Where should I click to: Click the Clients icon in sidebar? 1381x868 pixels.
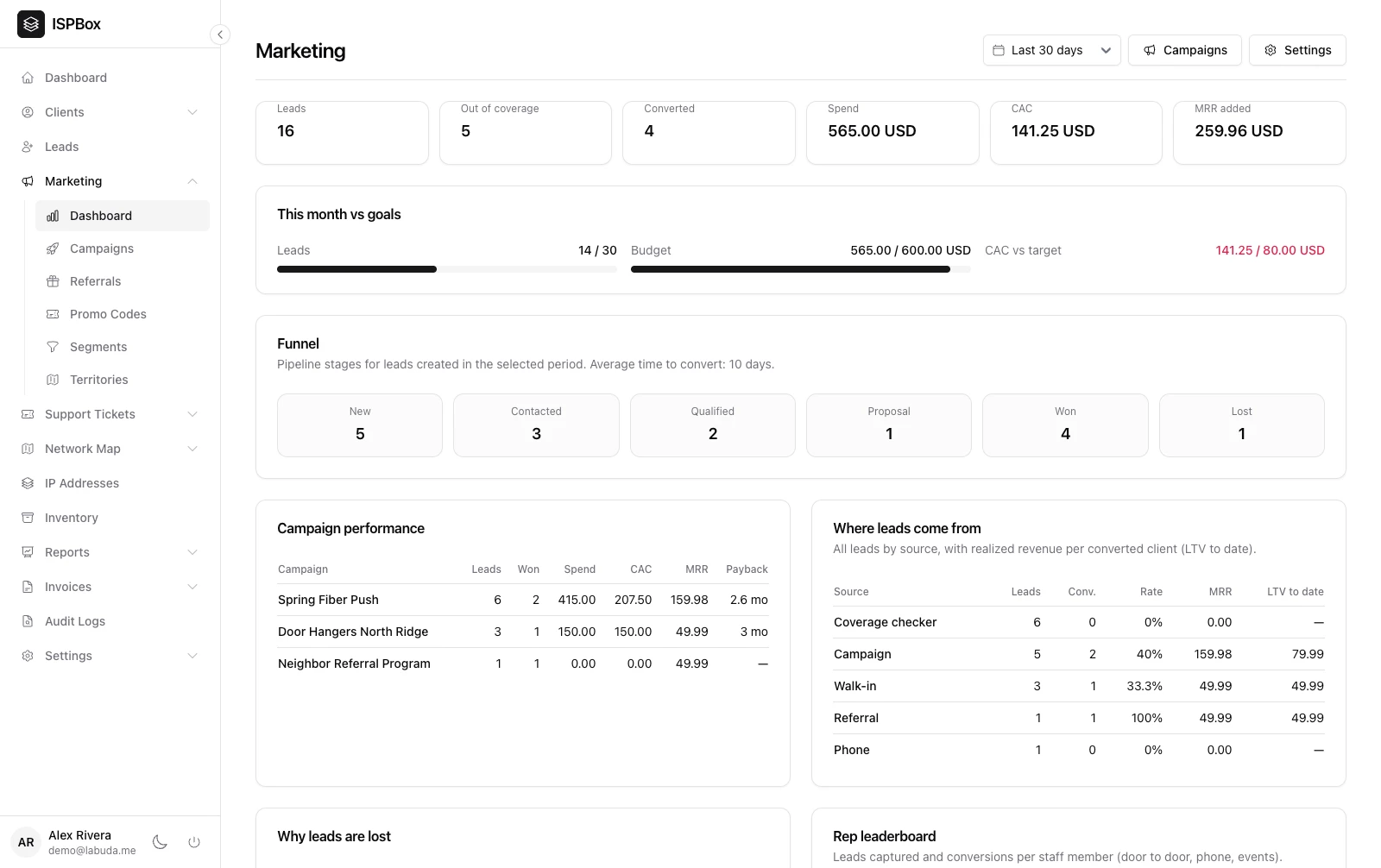28,112
